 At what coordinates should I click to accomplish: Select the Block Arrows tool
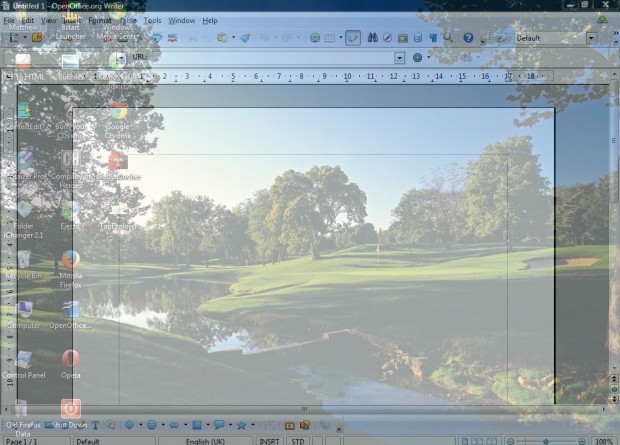coord(174,425)
